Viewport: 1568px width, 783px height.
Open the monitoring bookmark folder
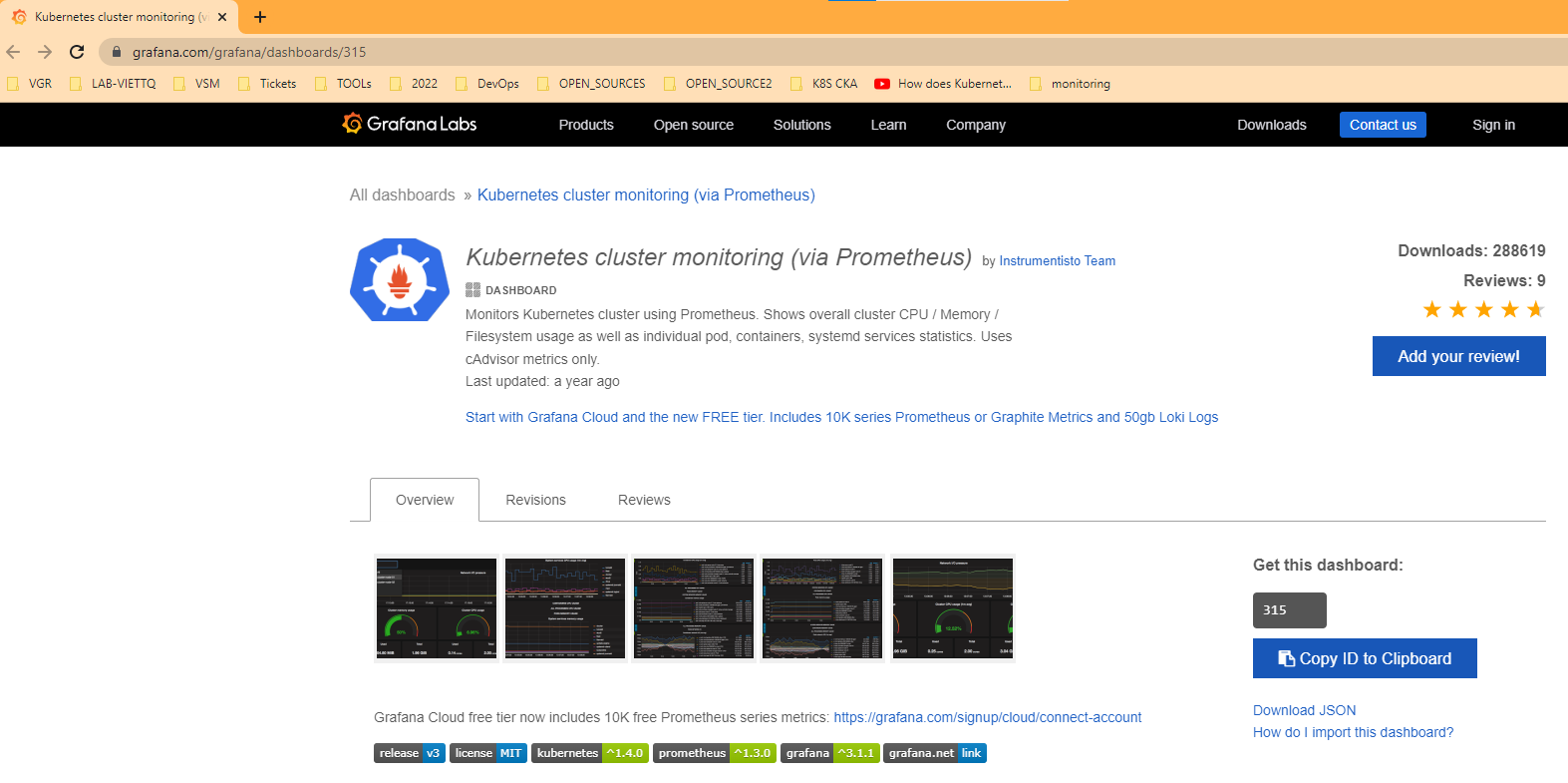click(1070, 84)
